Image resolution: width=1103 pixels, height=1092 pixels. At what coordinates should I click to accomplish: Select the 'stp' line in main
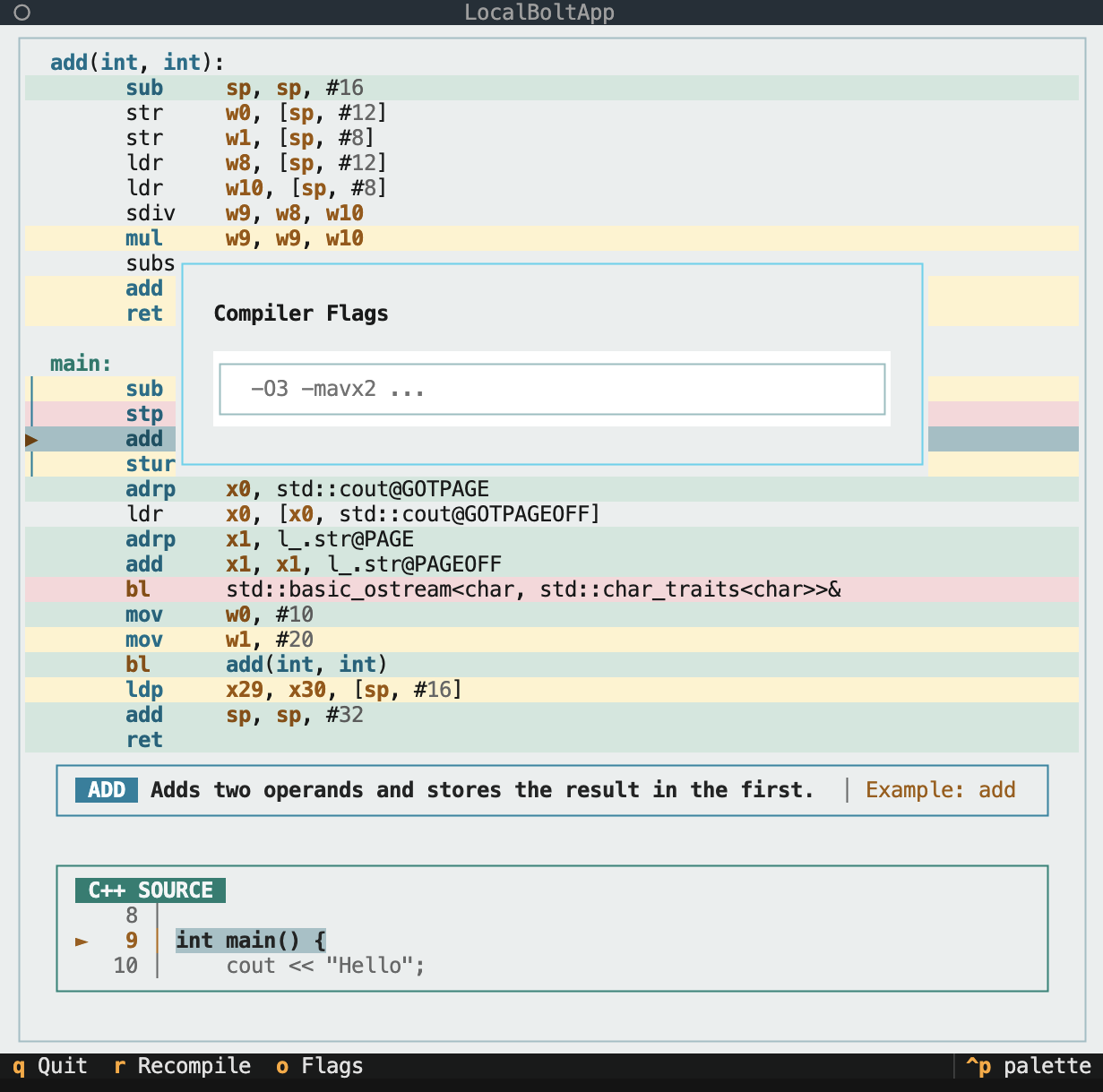144,414
